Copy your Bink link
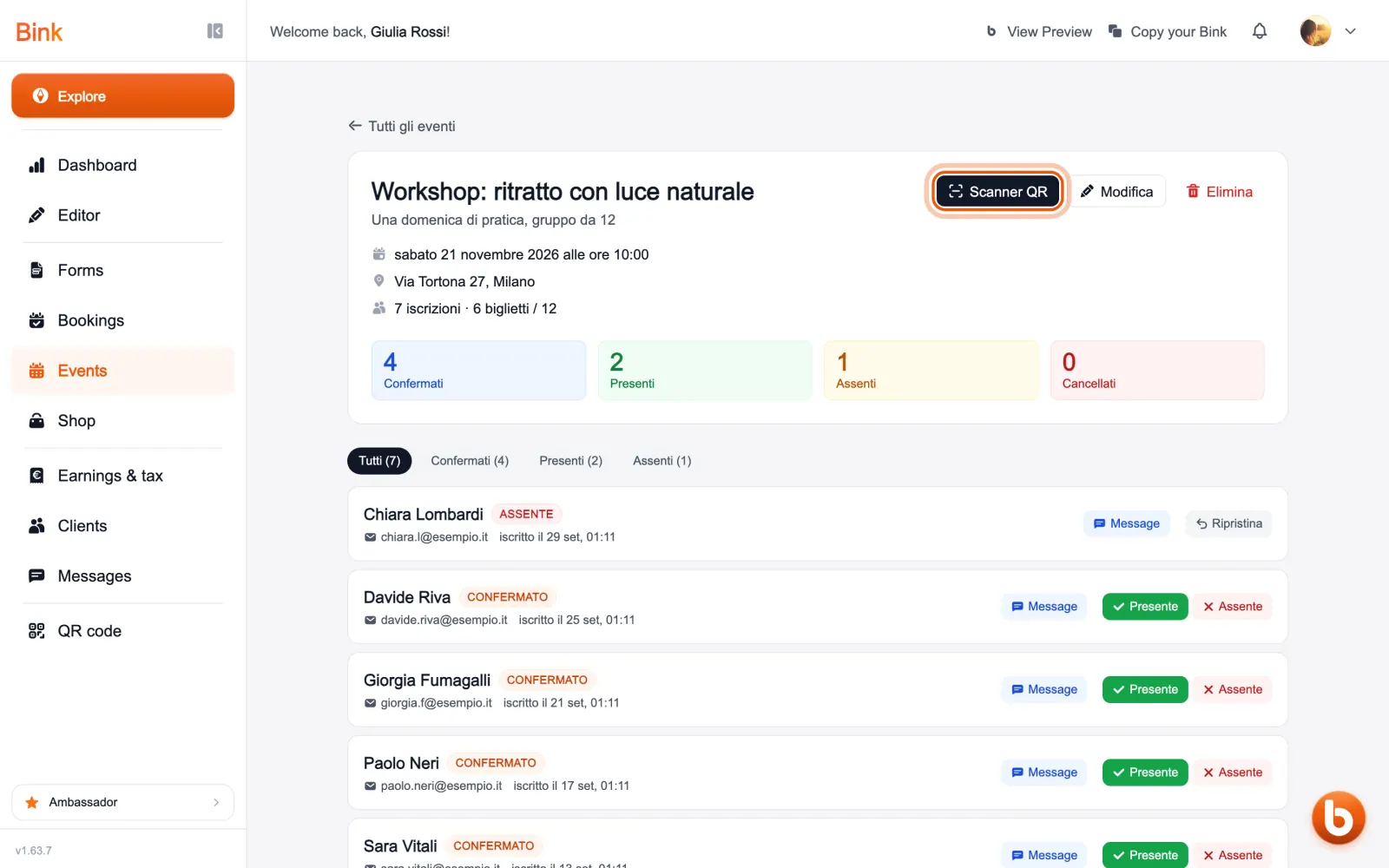 1168,31
